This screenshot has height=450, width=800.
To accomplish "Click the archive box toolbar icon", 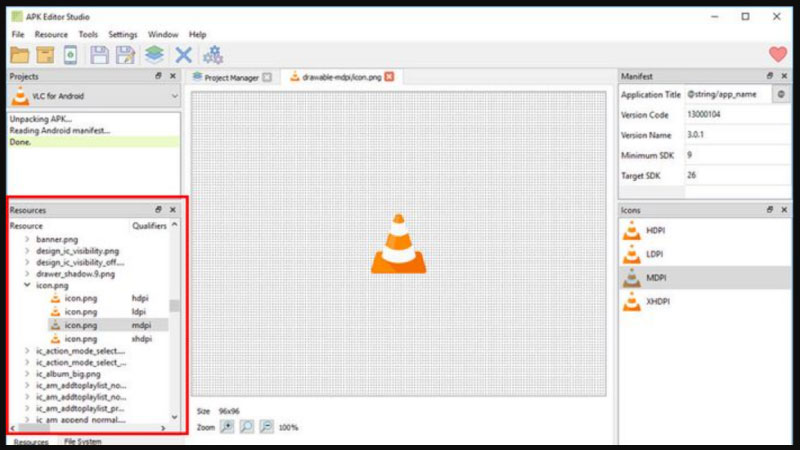I will pos(45,55).
